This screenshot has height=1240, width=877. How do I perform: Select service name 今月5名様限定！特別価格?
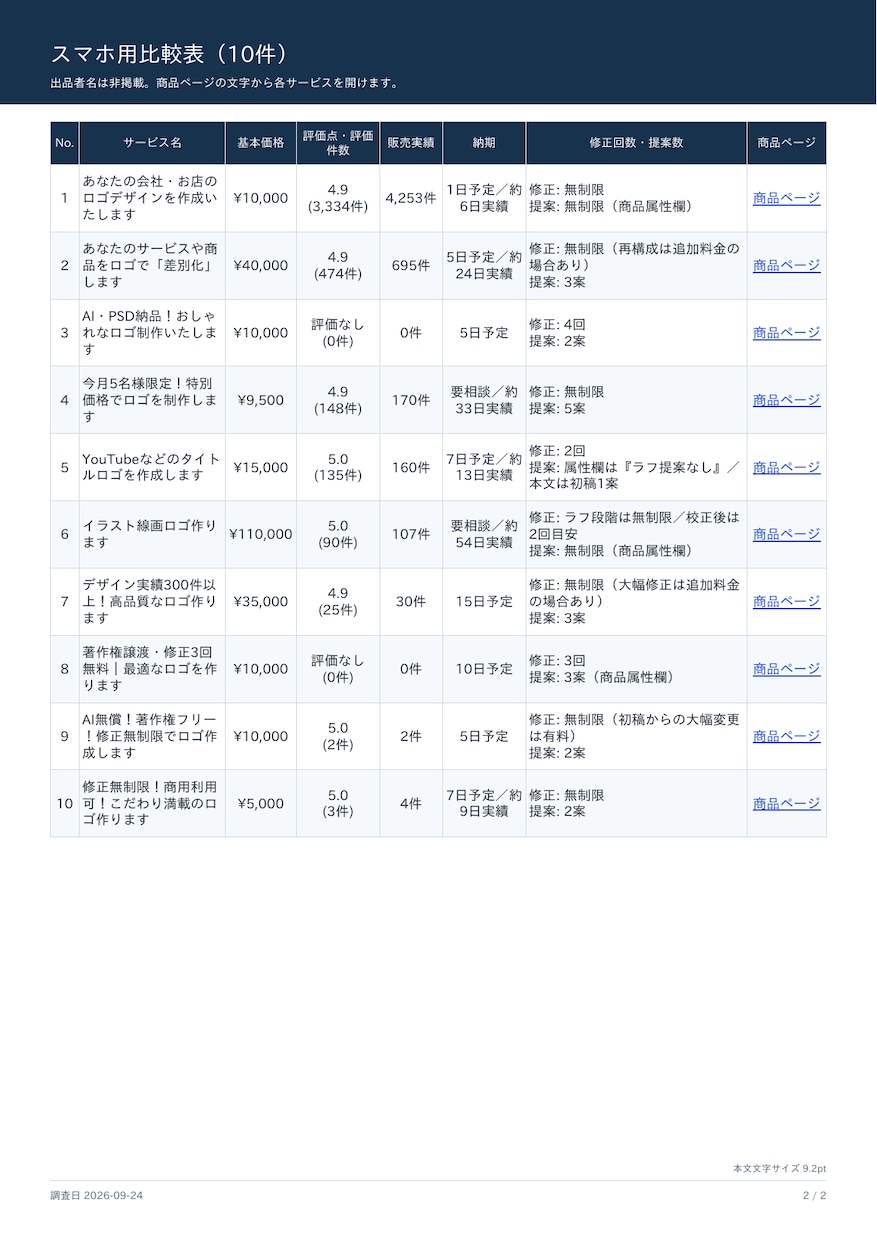point(150,400)
